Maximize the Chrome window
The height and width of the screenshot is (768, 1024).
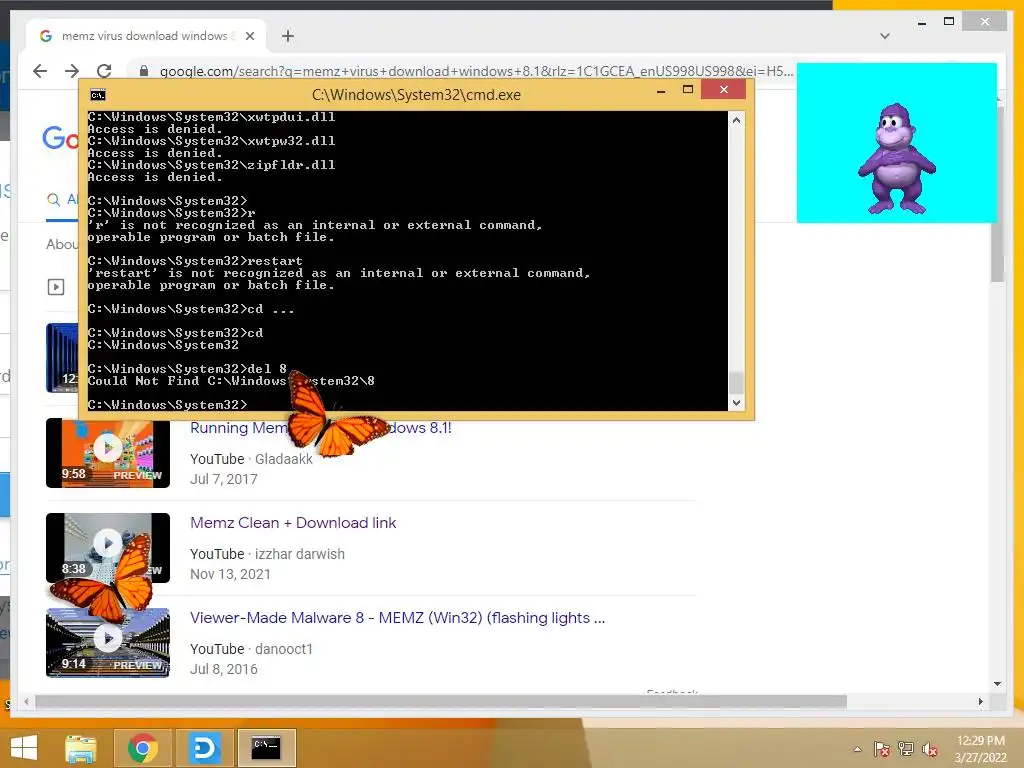click(949, 22)
